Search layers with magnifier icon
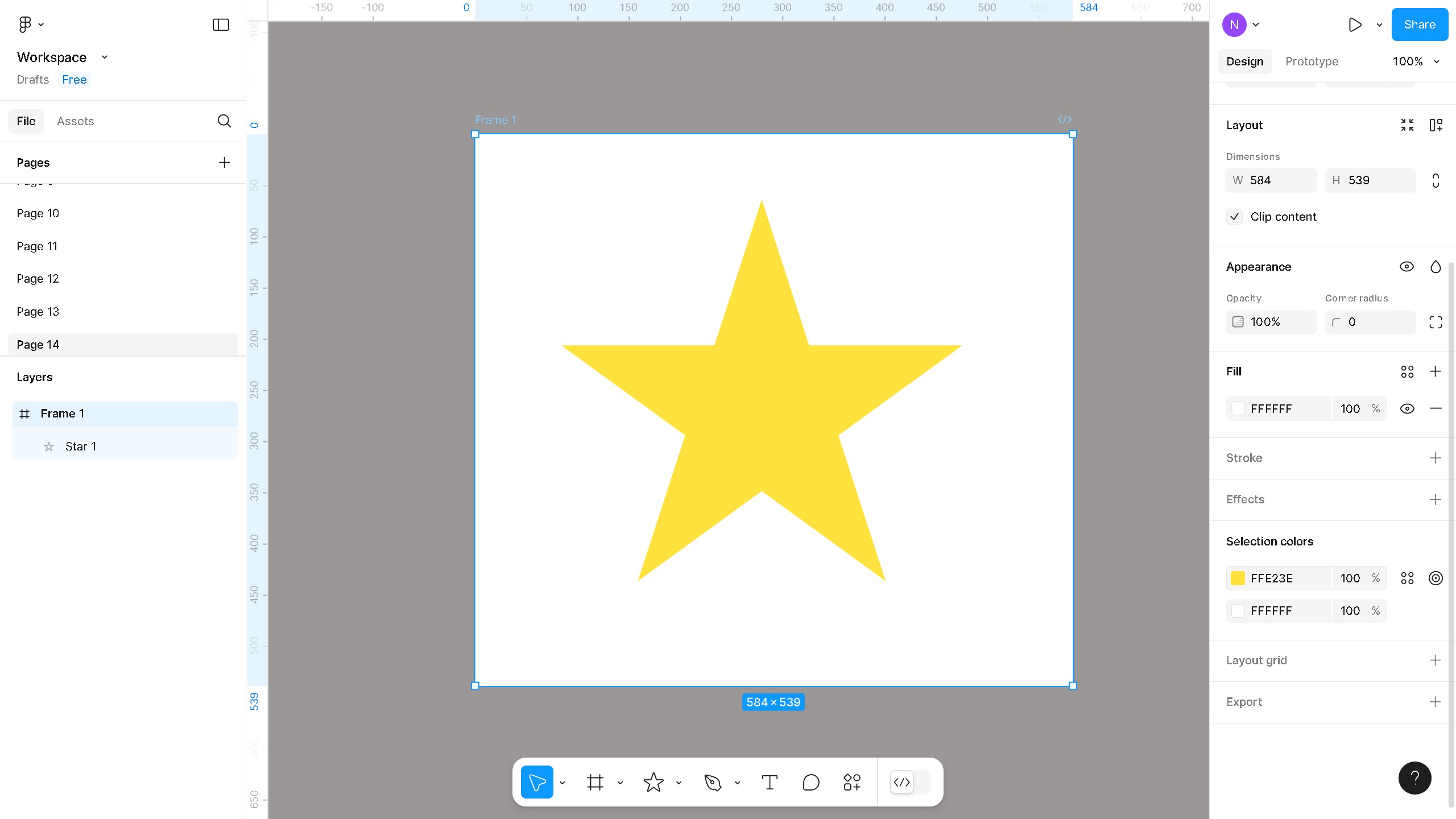Image resolution: width=1456 pixels, height=819 pixels. tap(224, 121)
